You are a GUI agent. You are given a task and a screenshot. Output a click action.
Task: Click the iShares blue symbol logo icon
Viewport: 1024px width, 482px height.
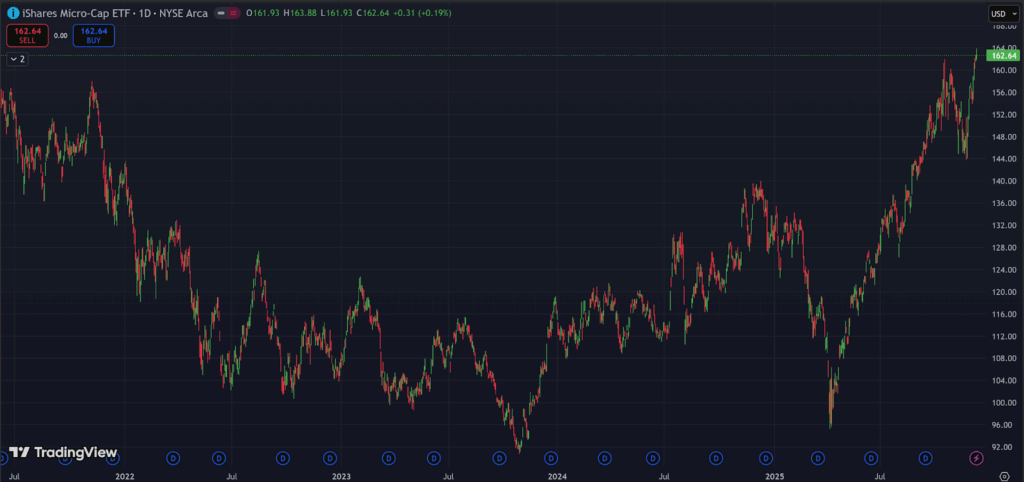point(12,13)
